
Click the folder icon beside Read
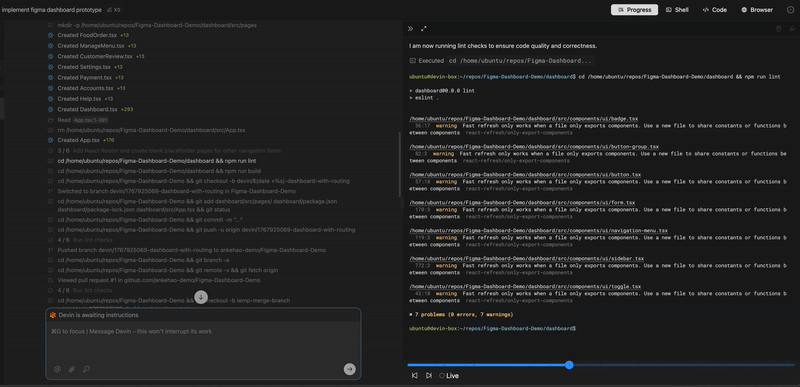tap(50, 120)
